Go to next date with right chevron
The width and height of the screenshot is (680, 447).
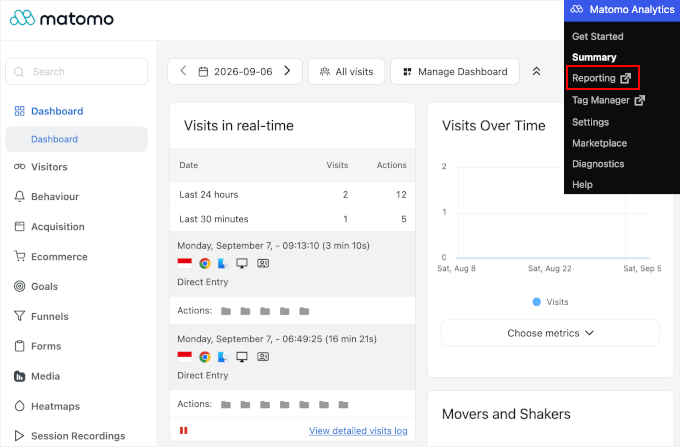click(287, 71)
